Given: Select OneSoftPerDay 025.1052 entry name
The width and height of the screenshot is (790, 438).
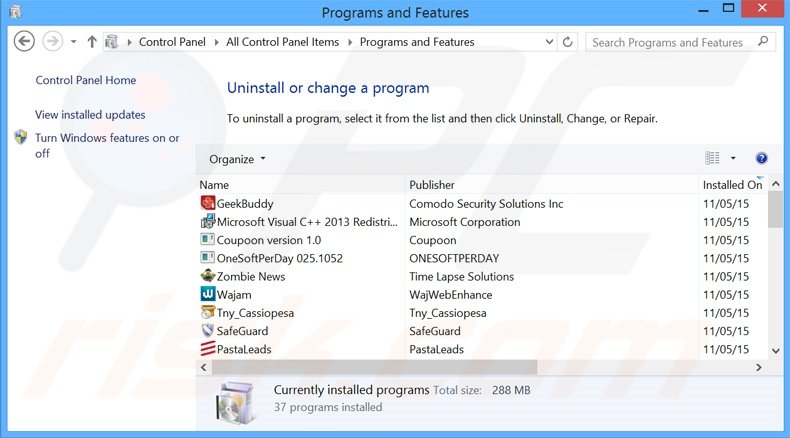Looking at the screenshot, I should tap(280, 258).
